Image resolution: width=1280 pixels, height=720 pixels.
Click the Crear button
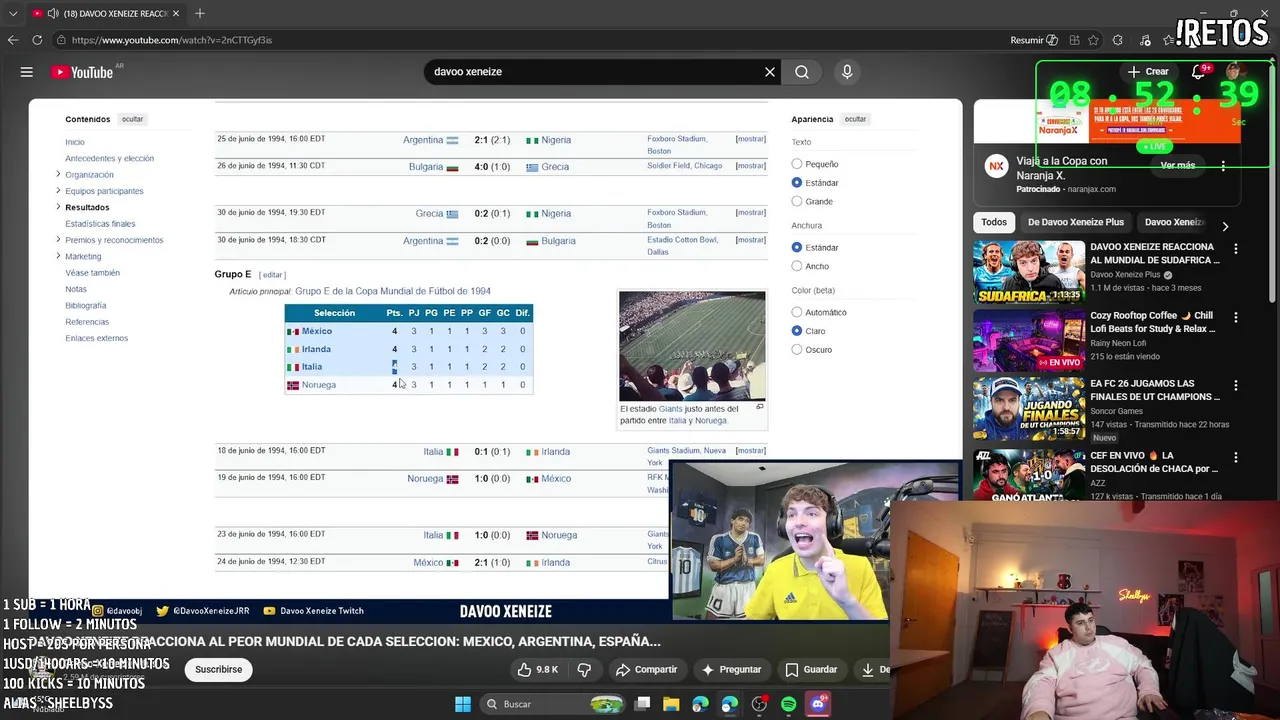pos(1148,72)
